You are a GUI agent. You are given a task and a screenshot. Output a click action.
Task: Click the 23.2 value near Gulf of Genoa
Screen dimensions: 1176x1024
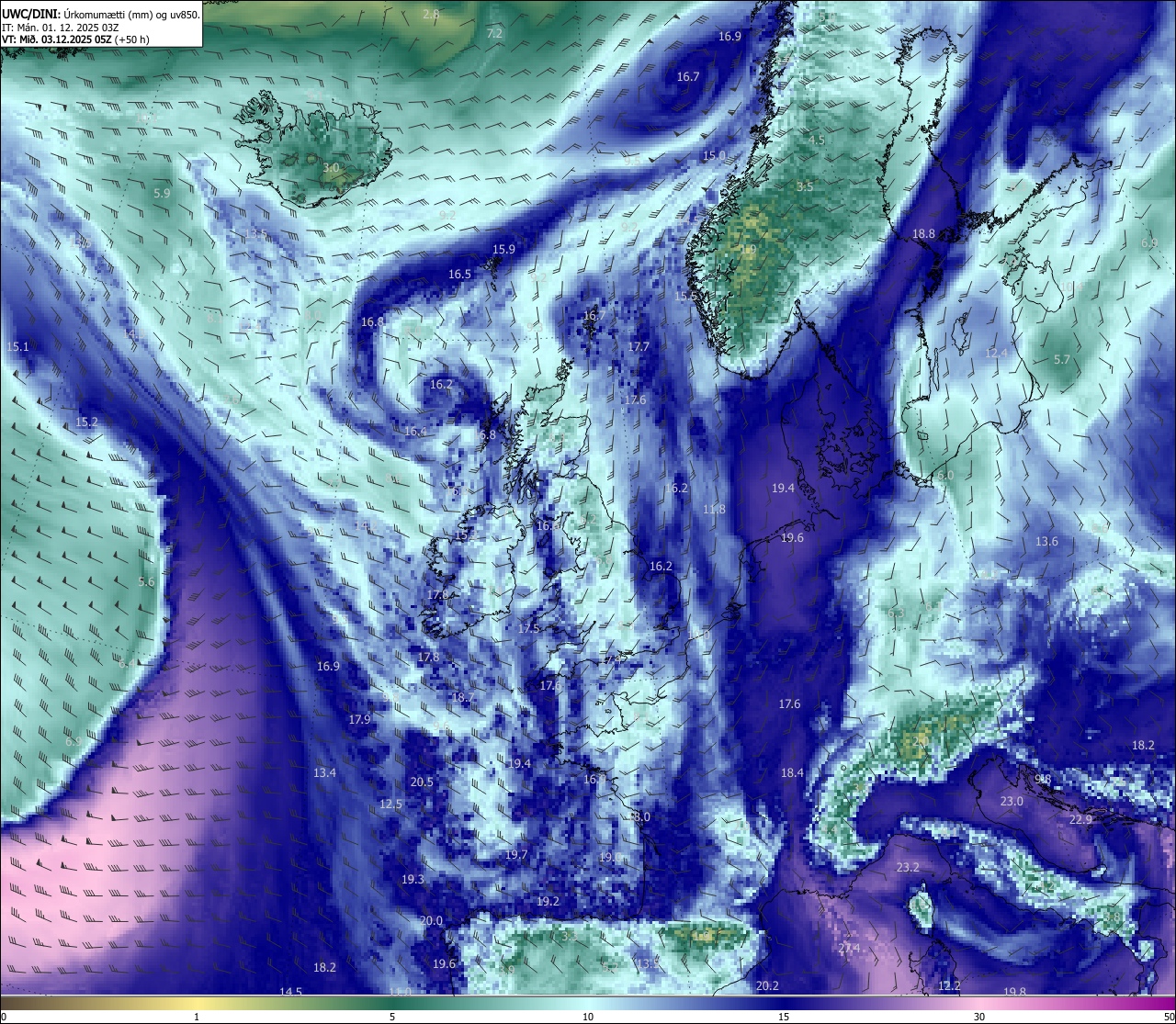click(908, 868)
